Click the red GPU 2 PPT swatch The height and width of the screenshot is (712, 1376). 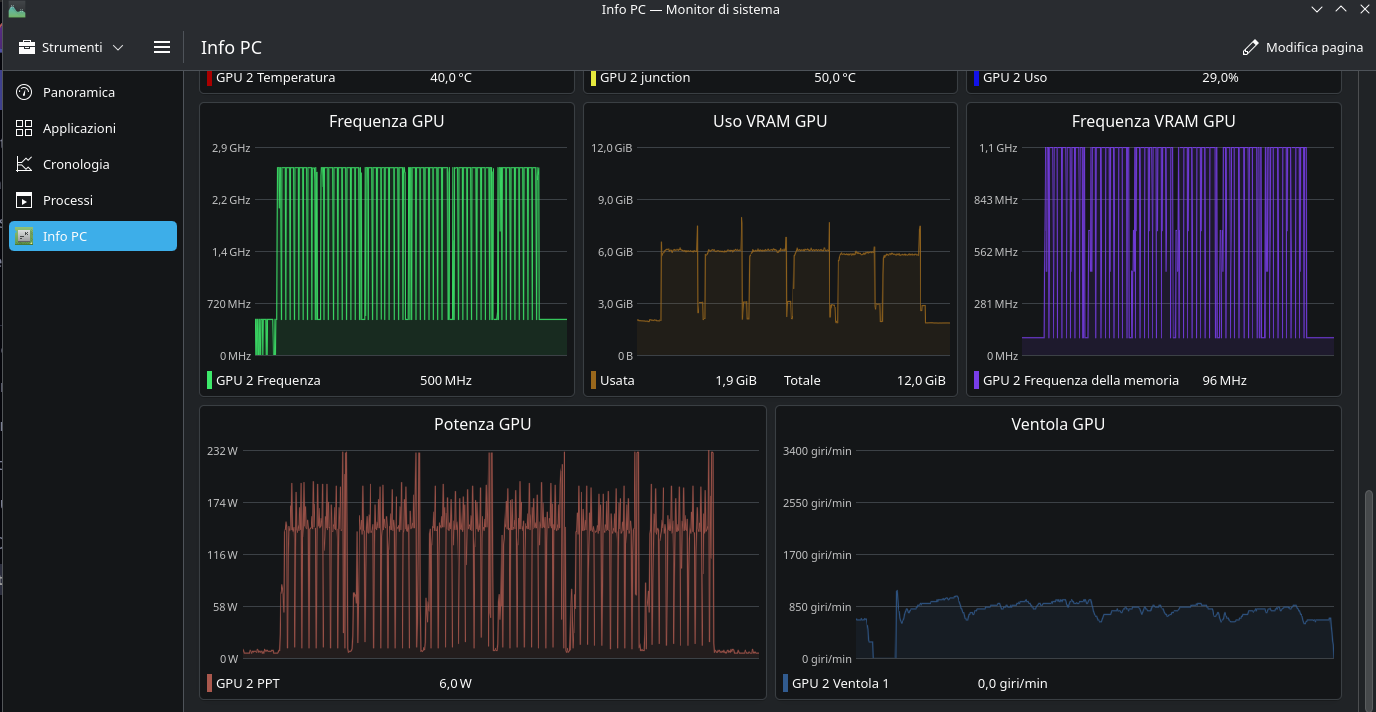pos(209,684)
